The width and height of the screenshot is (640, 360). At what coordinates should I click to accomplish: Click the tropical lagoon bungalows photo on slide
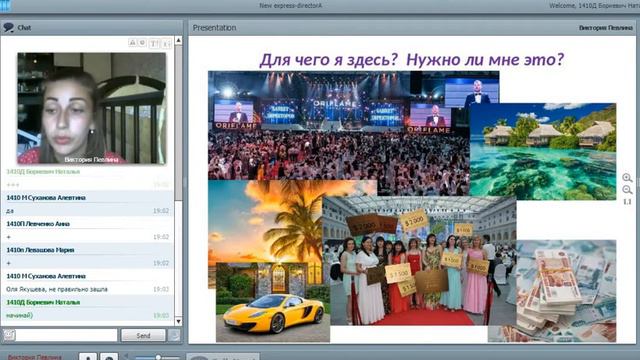543,151
